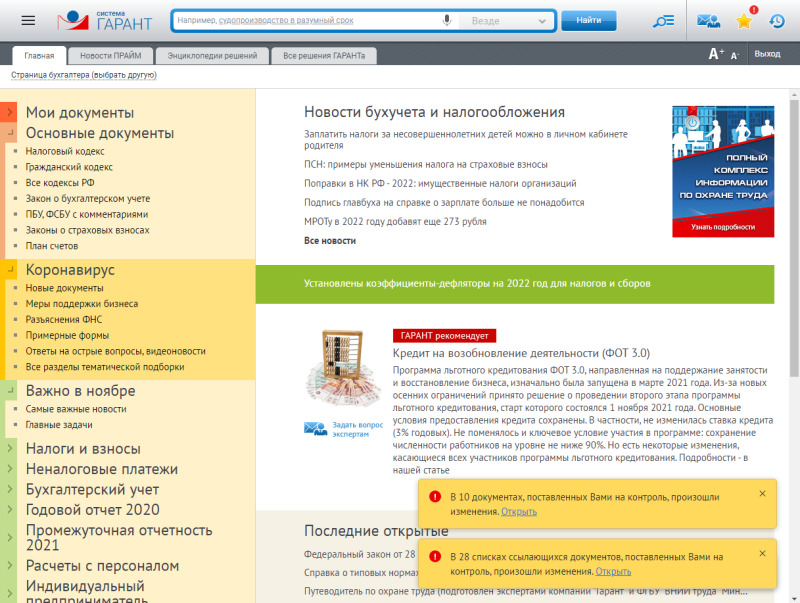Open Законы о страховых взносах
Viewport: 800px width, 603px height.
pyautogui.click(x=87, y=230)
